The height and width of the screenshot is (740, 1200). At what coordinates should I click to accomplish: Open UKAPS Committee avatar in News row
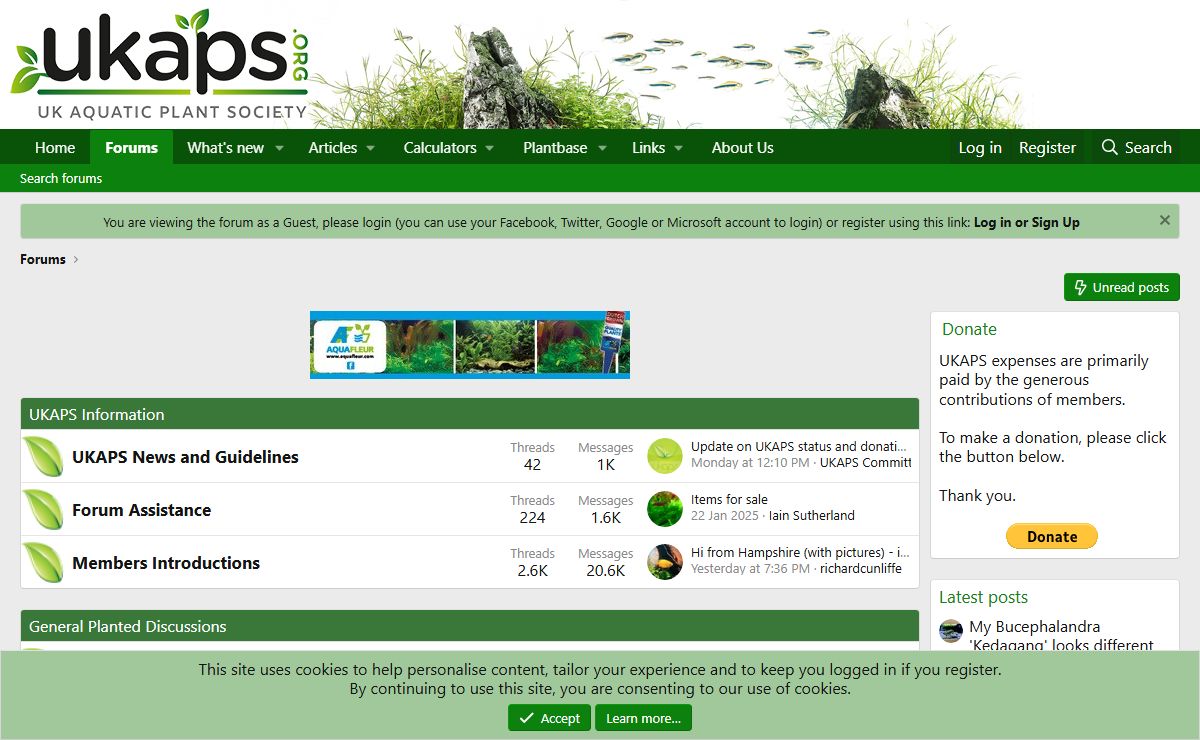(x=665, y=456)
